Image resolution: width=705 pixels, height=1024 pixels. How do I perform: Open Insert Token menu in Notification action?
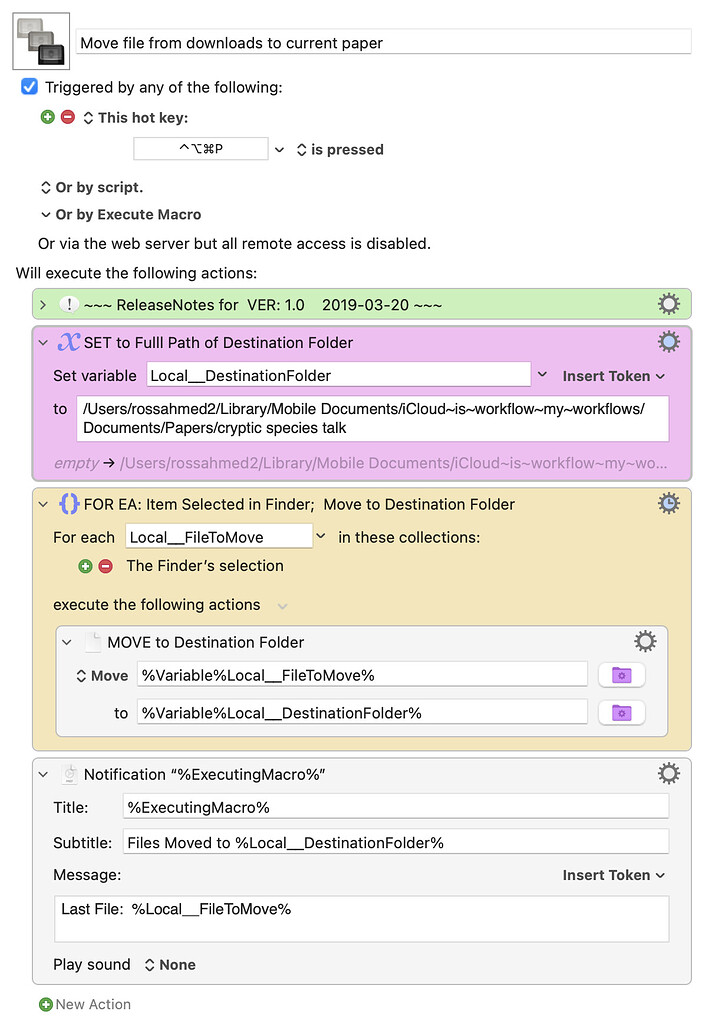[613, 875]
